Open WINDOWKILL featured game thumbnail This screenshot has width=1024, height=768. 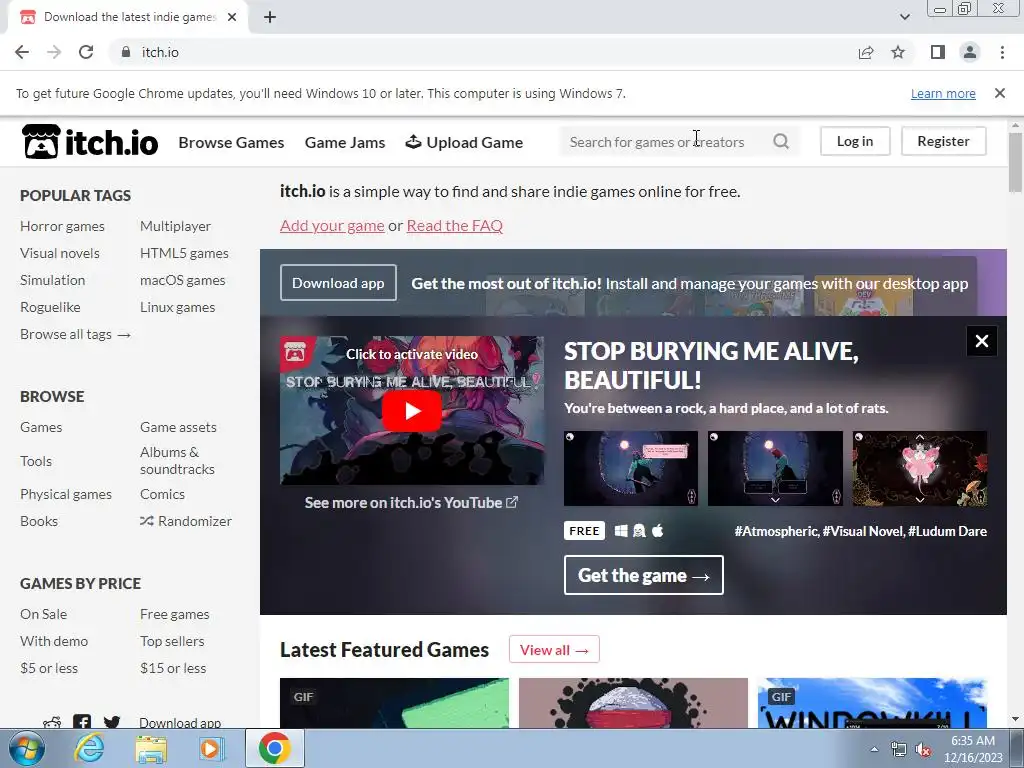[x=872, y=703]
